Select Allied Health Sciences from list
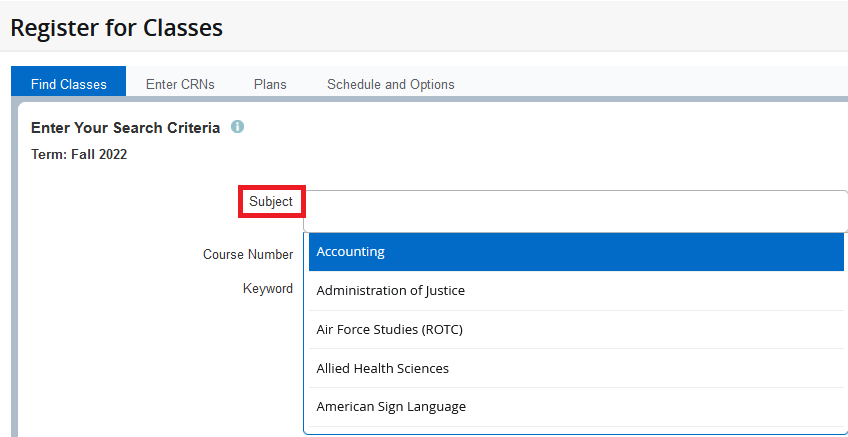Viewport: 848px width, 437px height. click(576, 368)
